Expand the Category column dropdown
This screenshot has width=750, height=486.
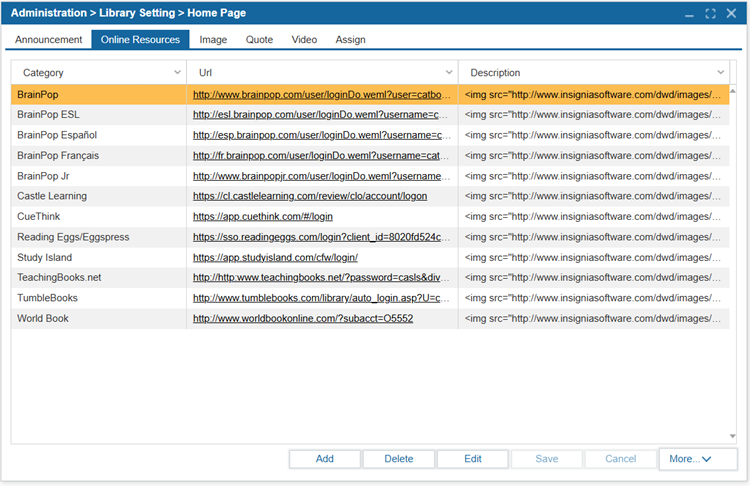click(177, 72)
